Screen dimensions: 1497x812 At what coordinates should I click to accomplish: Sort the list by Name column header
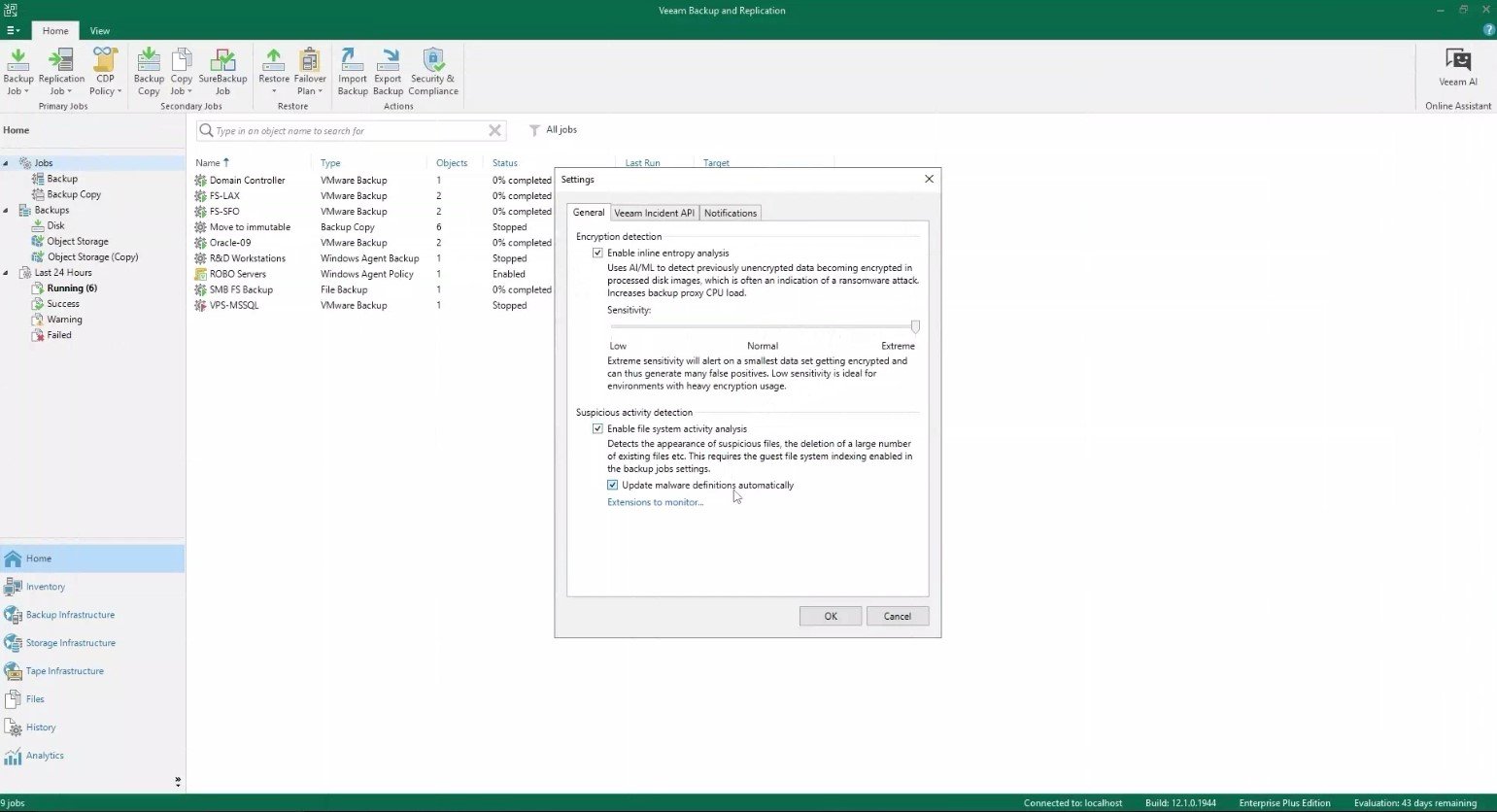point(212,163)
